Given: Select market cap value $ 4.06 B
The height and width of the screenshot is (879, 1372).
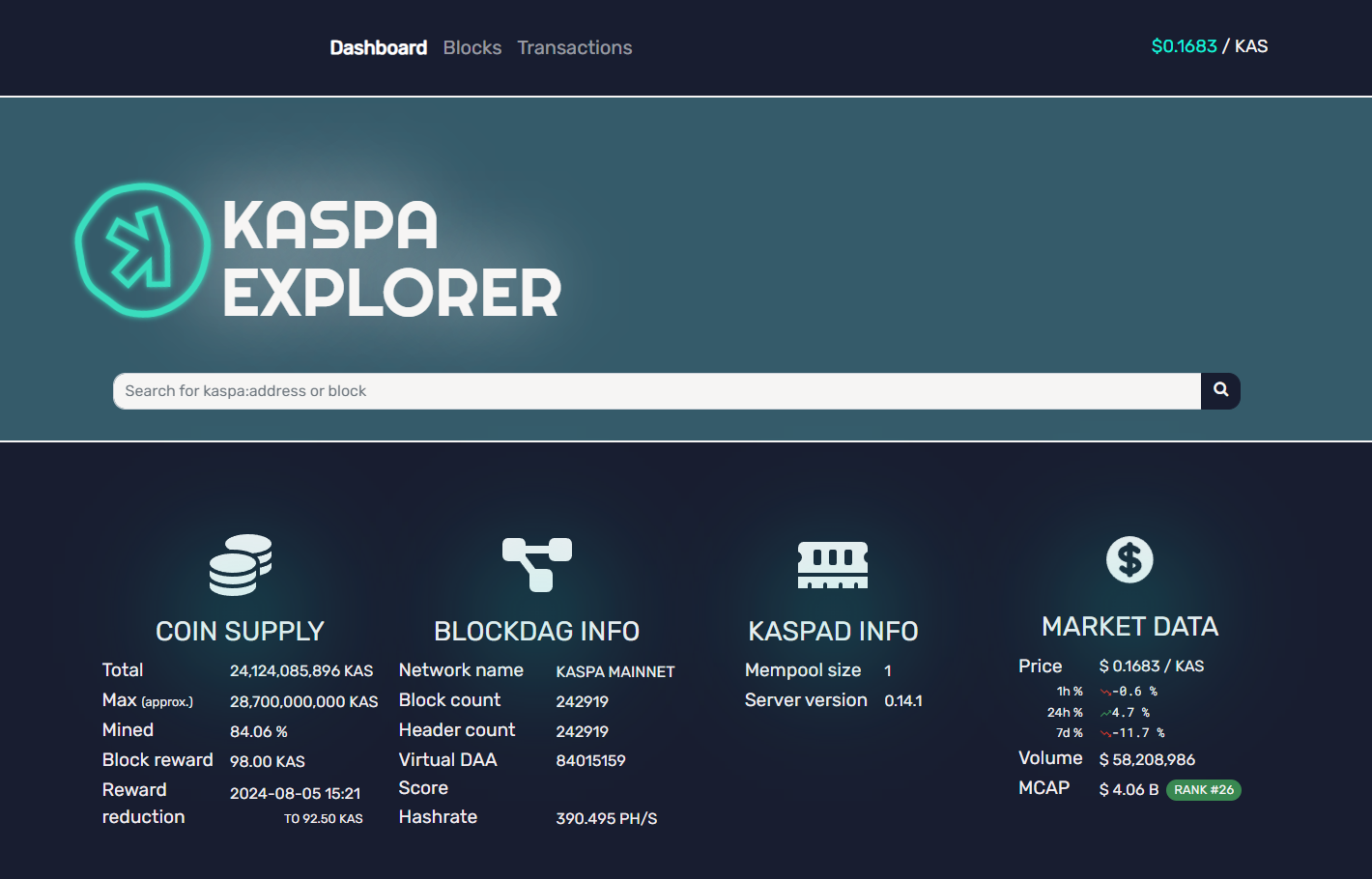Looking at the screenshot, I should [x=1129, y=790].
